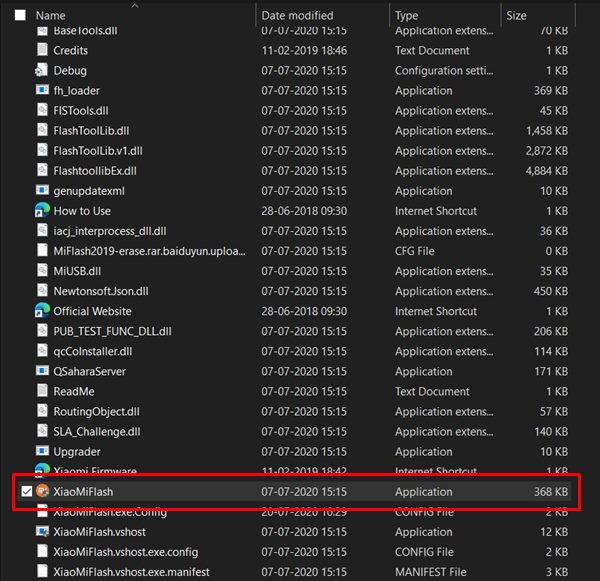Screen dimensions: 600x581
Task: Select the file name RoutingObject.dll
Action: coord(96,411)
